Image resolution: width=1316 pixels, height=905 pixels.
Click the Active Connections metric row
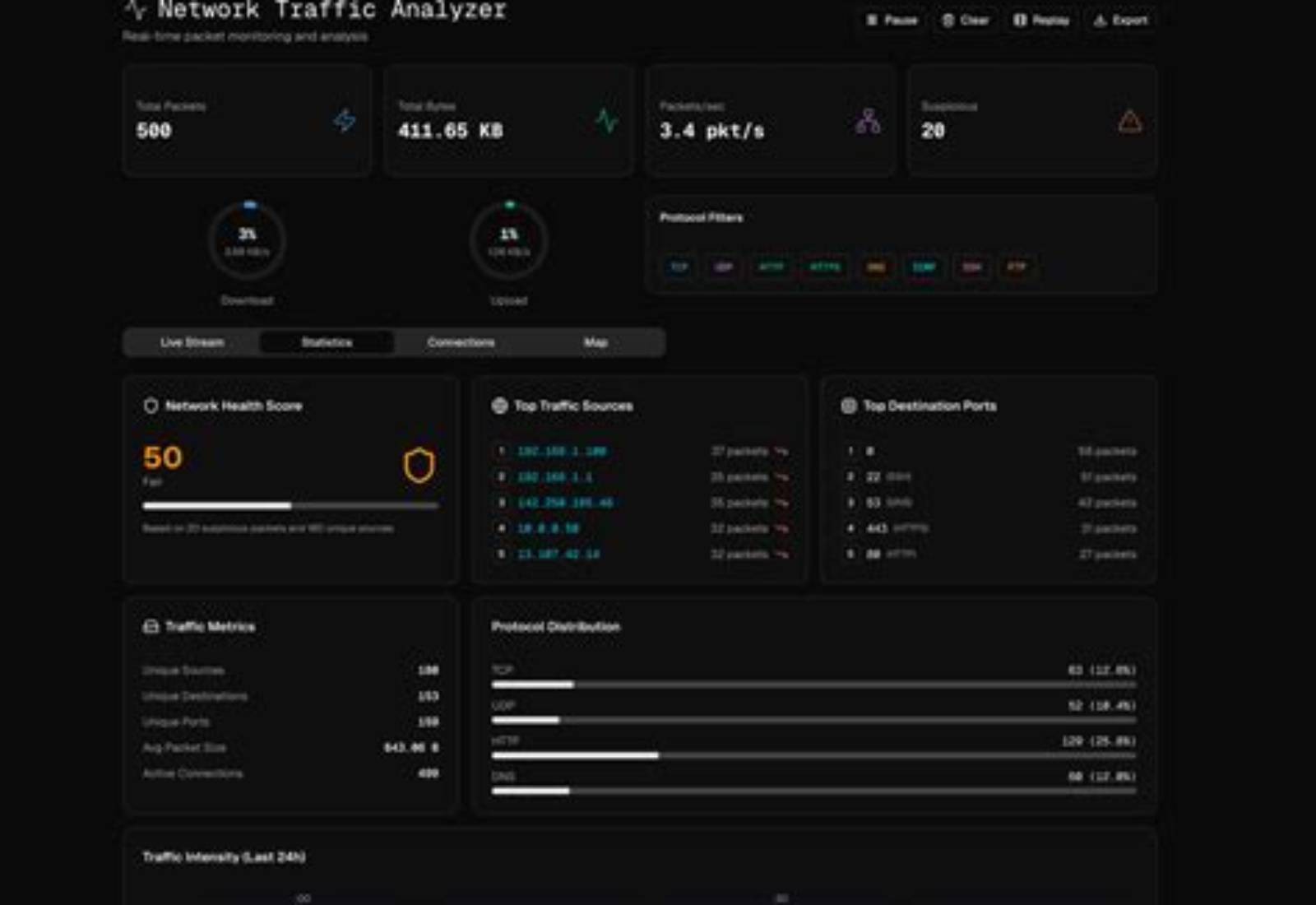pyautogui.click(x=290, y=773)
